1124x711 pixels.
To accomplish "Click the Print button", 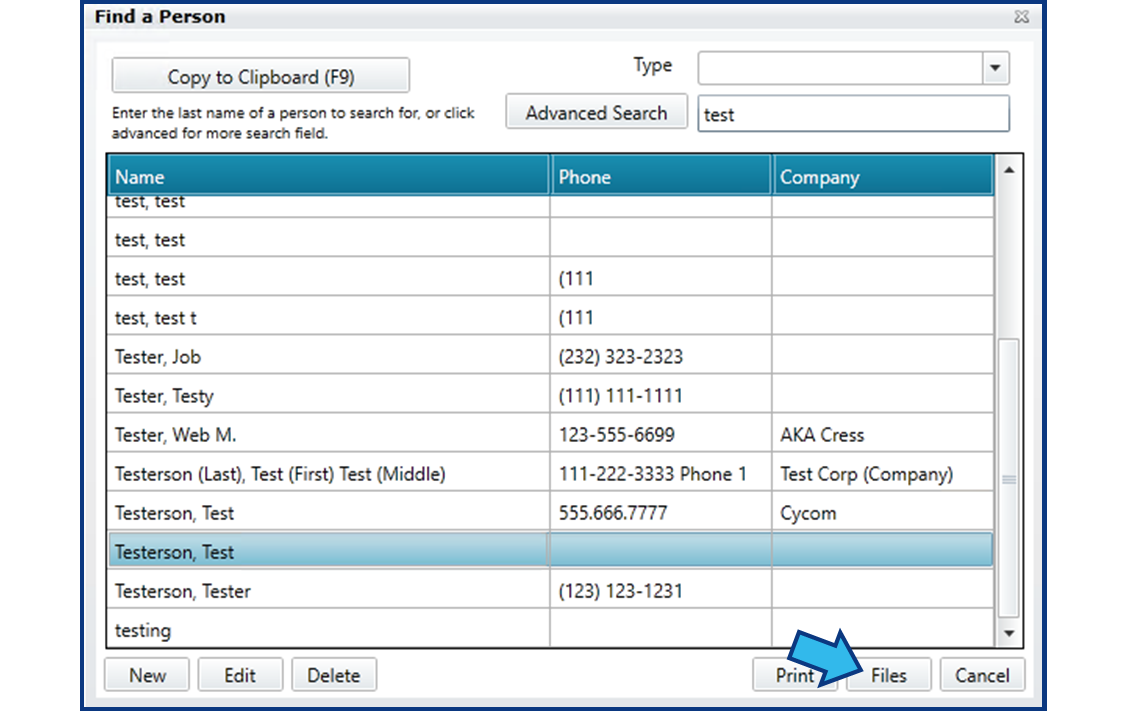I will tap(794, 674).
